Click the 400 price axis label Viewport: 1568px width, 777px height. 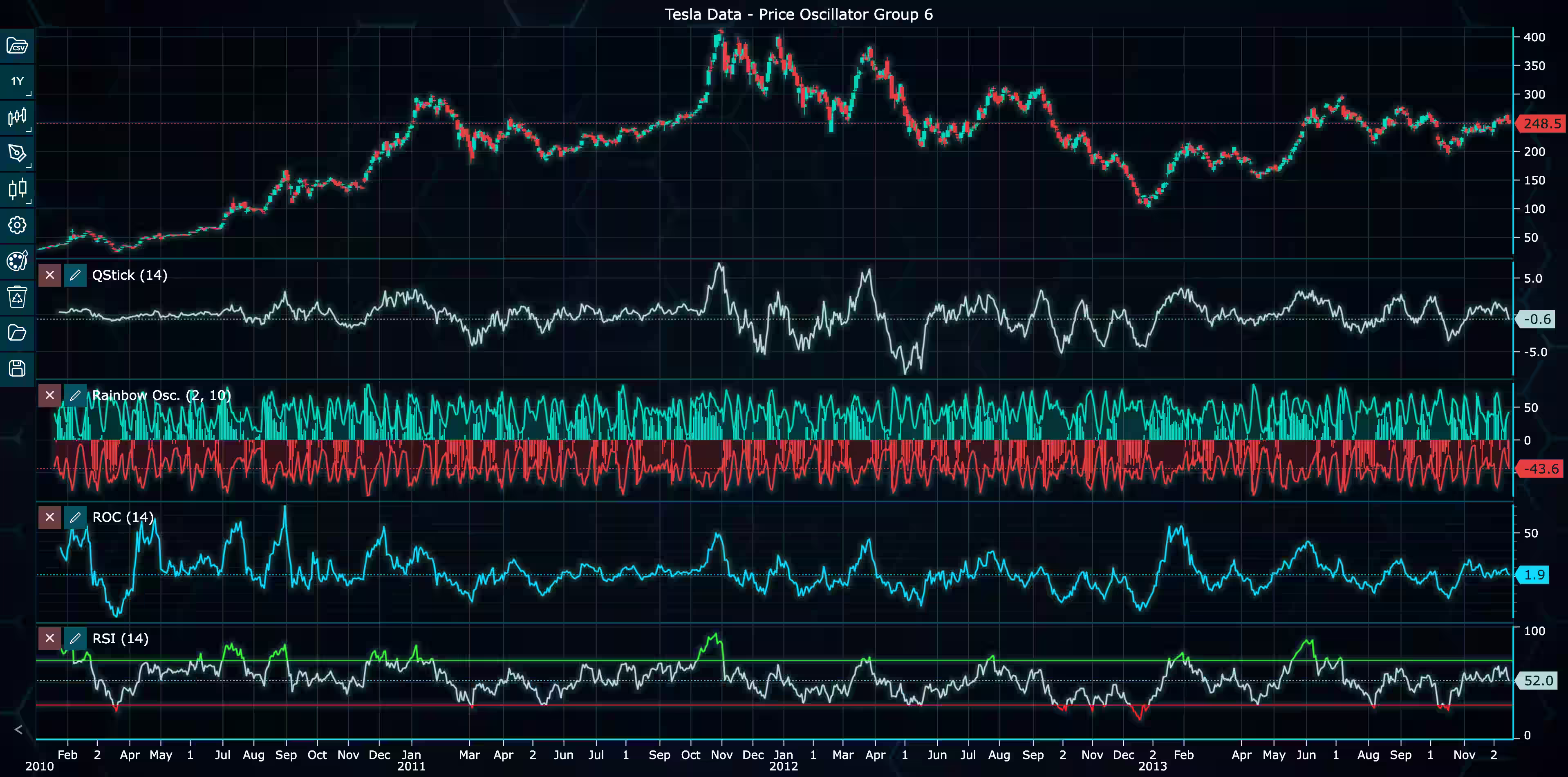click(1534, 37)
